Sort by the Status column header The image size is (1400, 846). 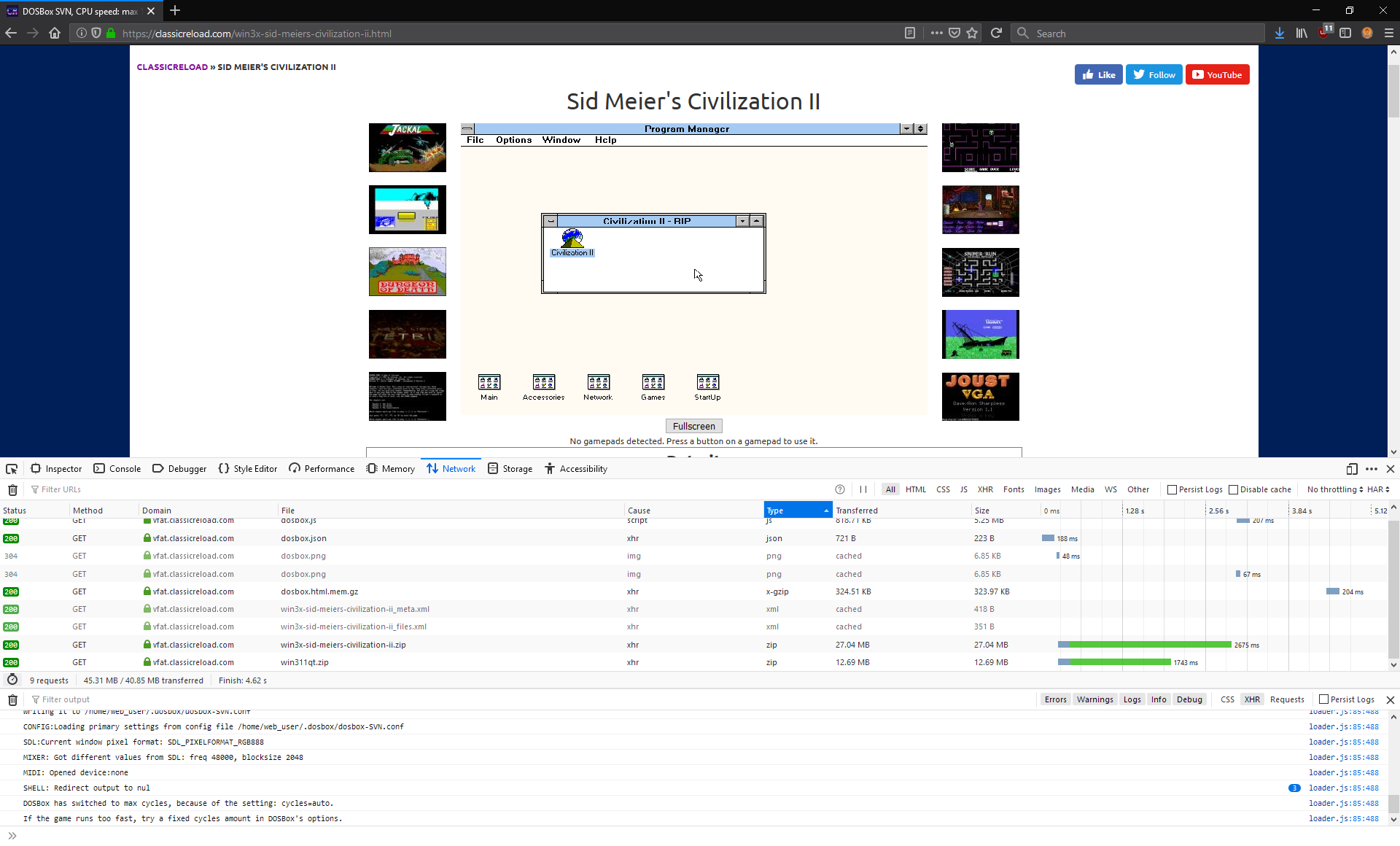tap(34, 511)
